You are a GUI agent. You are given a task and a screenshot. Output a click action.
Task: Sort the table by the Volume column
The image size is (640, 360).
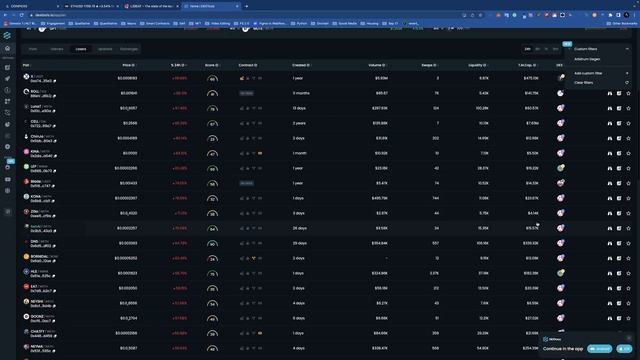(377, 65)
